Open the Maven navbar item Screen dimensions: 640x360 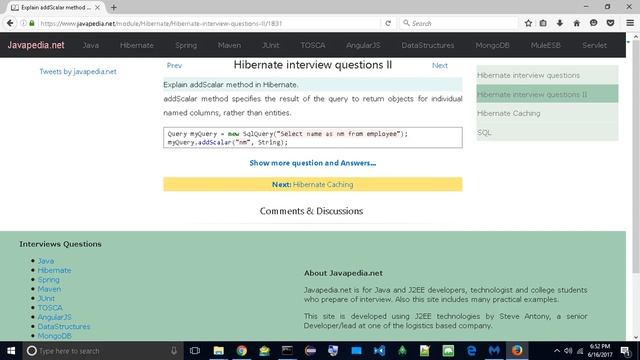tap(229, 45)
